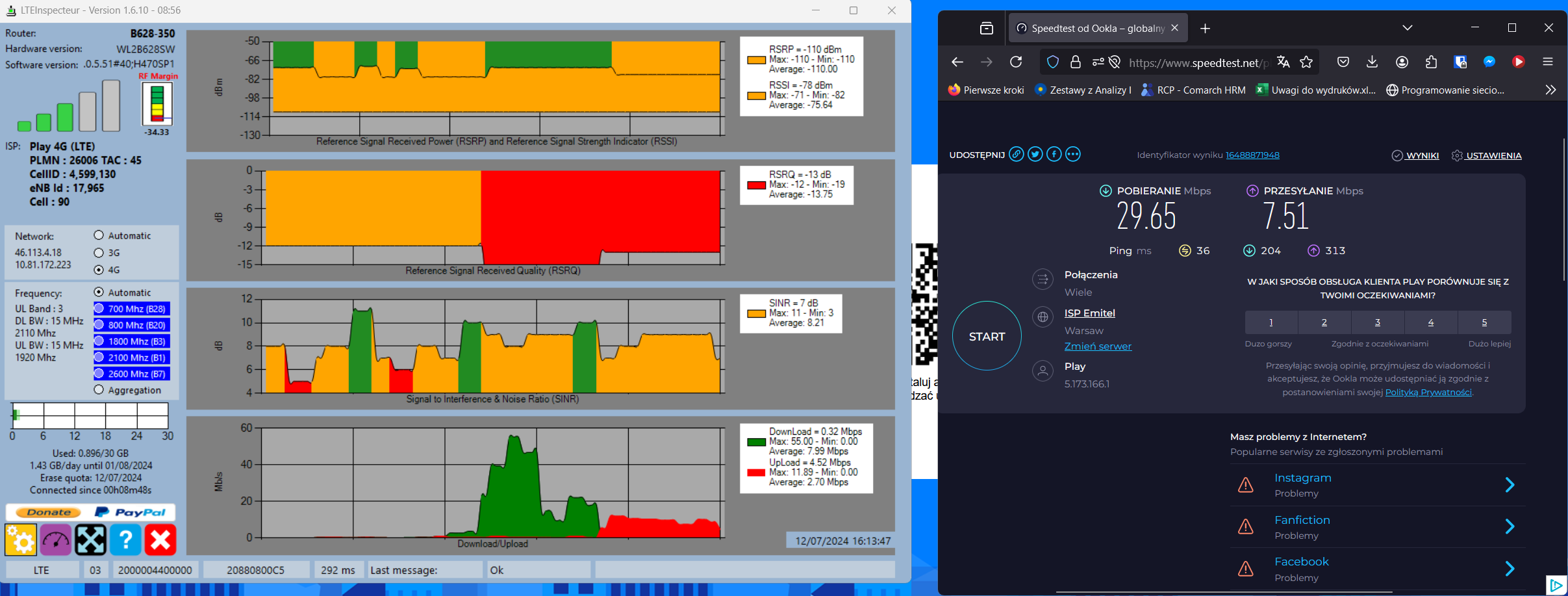Open the Firefox extensions puzzle icon
Screen dimensions: 1568x596
[x=1431, y=62]
